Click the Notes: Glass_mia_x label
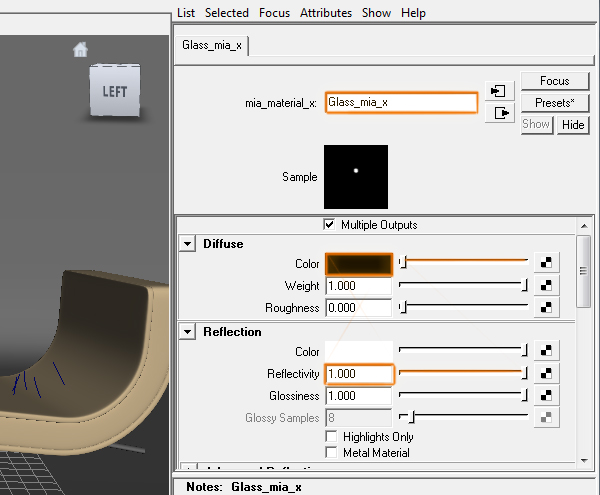Screen dimensions: 600x495 pyautogui.click(x=244, y=487)
